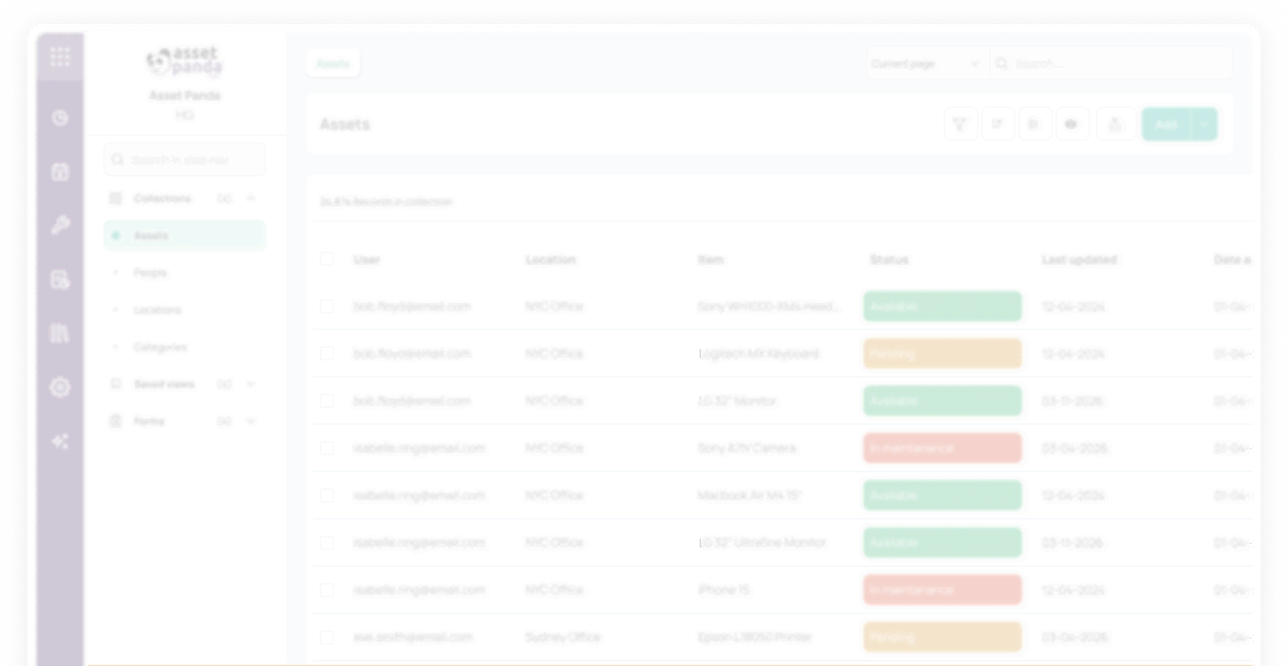Open the document report icon in sidebar
The width and height of the screenshot is (1288, 666).
coord(60,280)
